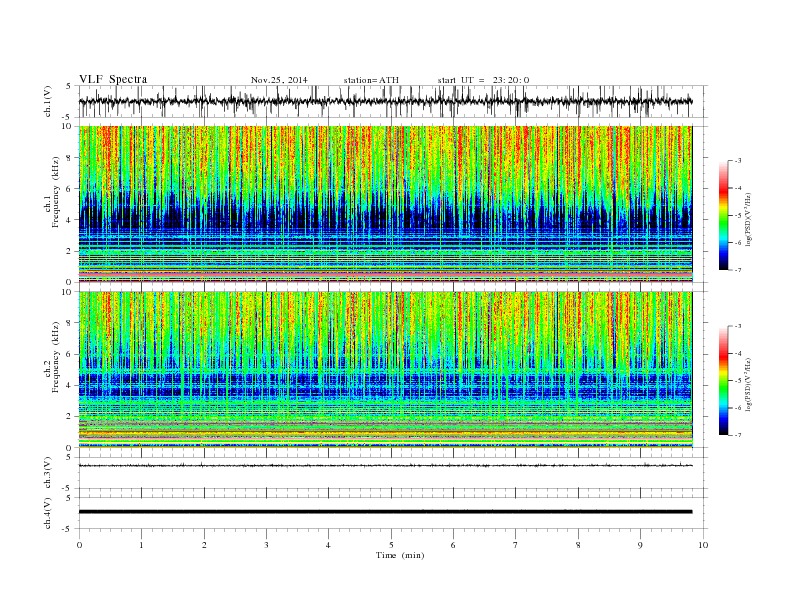Click the ch.3 voltage waveform trace
This screenshot has height=612, width=792.
[385, 466]
